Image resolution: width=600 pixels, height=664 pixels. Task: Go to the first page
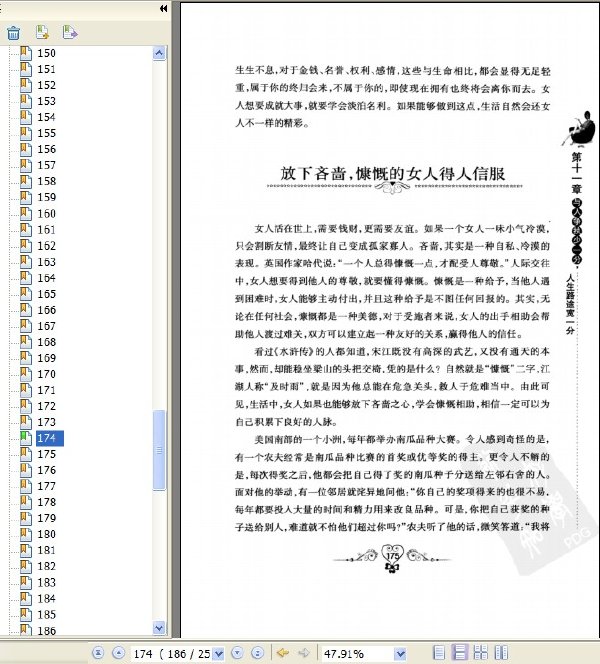[x=98, y=653]
